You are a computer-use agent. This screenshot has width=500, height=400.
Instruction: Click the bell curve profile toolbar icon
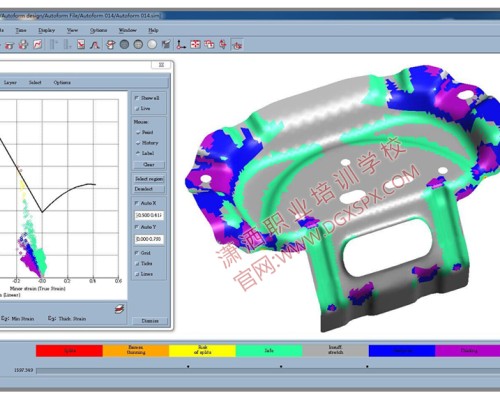click(95, 44)
